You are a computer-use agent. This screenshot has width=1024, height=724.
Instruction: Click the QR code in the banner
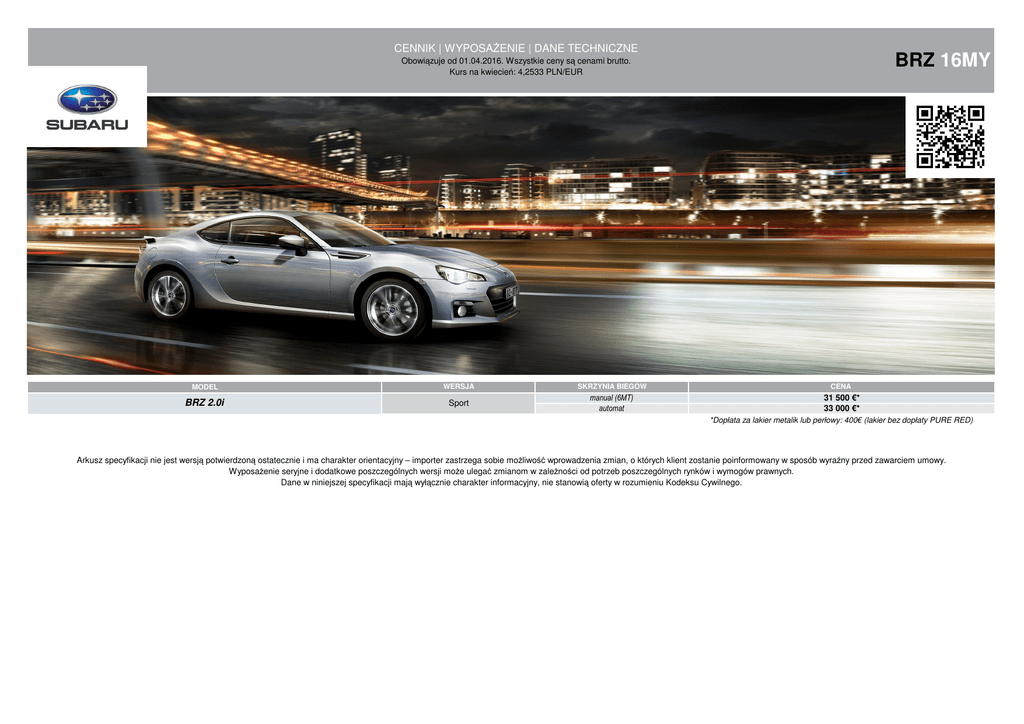(x=950, y=137)
